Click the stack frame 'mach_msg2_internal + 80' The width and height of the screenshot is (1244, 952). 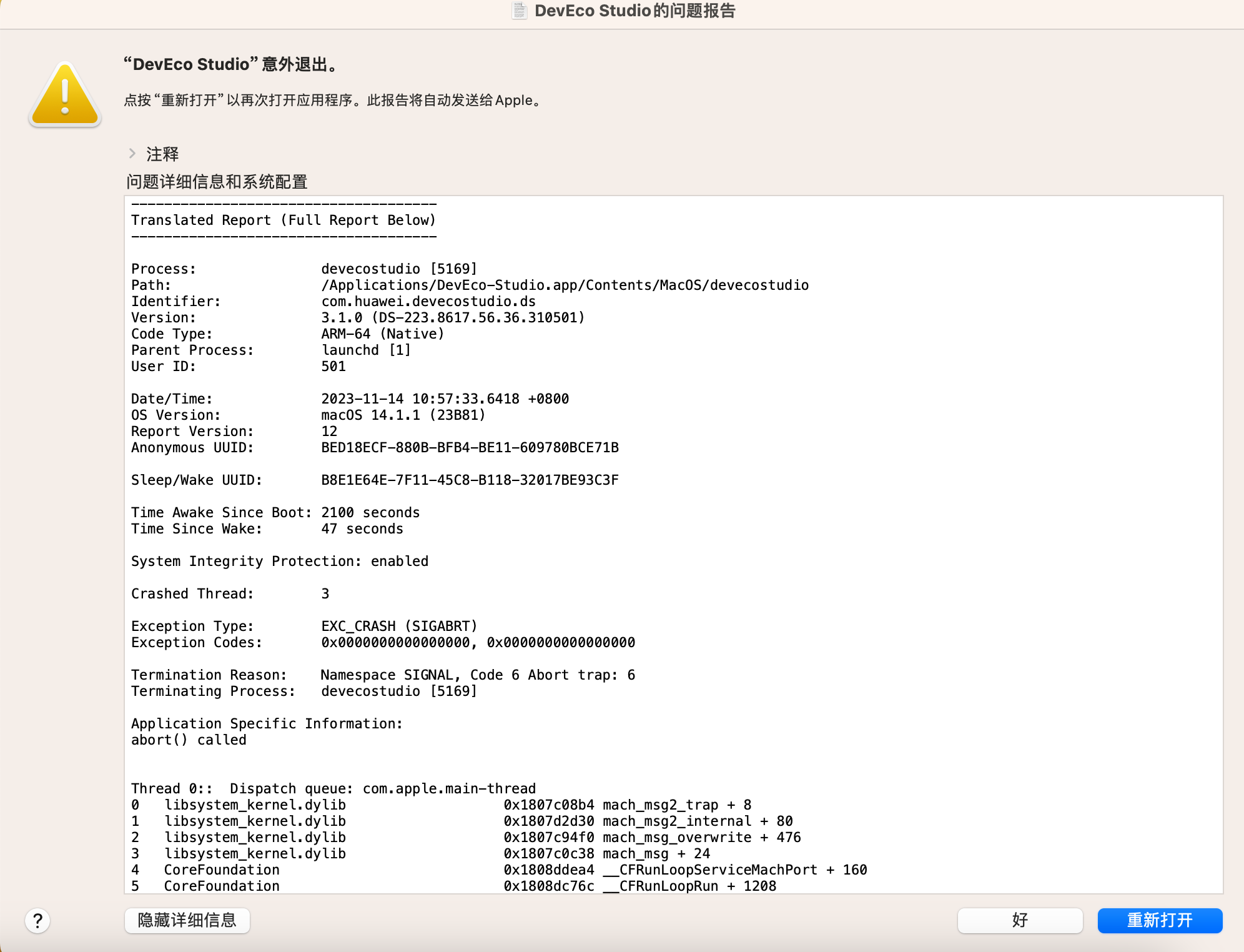coord(698,821)
